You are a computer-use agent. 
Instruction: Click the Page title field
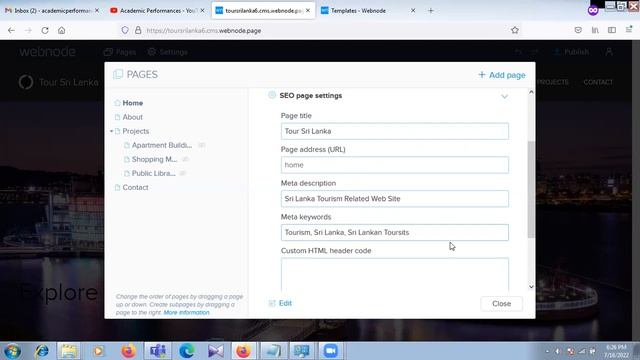point(395,131)
